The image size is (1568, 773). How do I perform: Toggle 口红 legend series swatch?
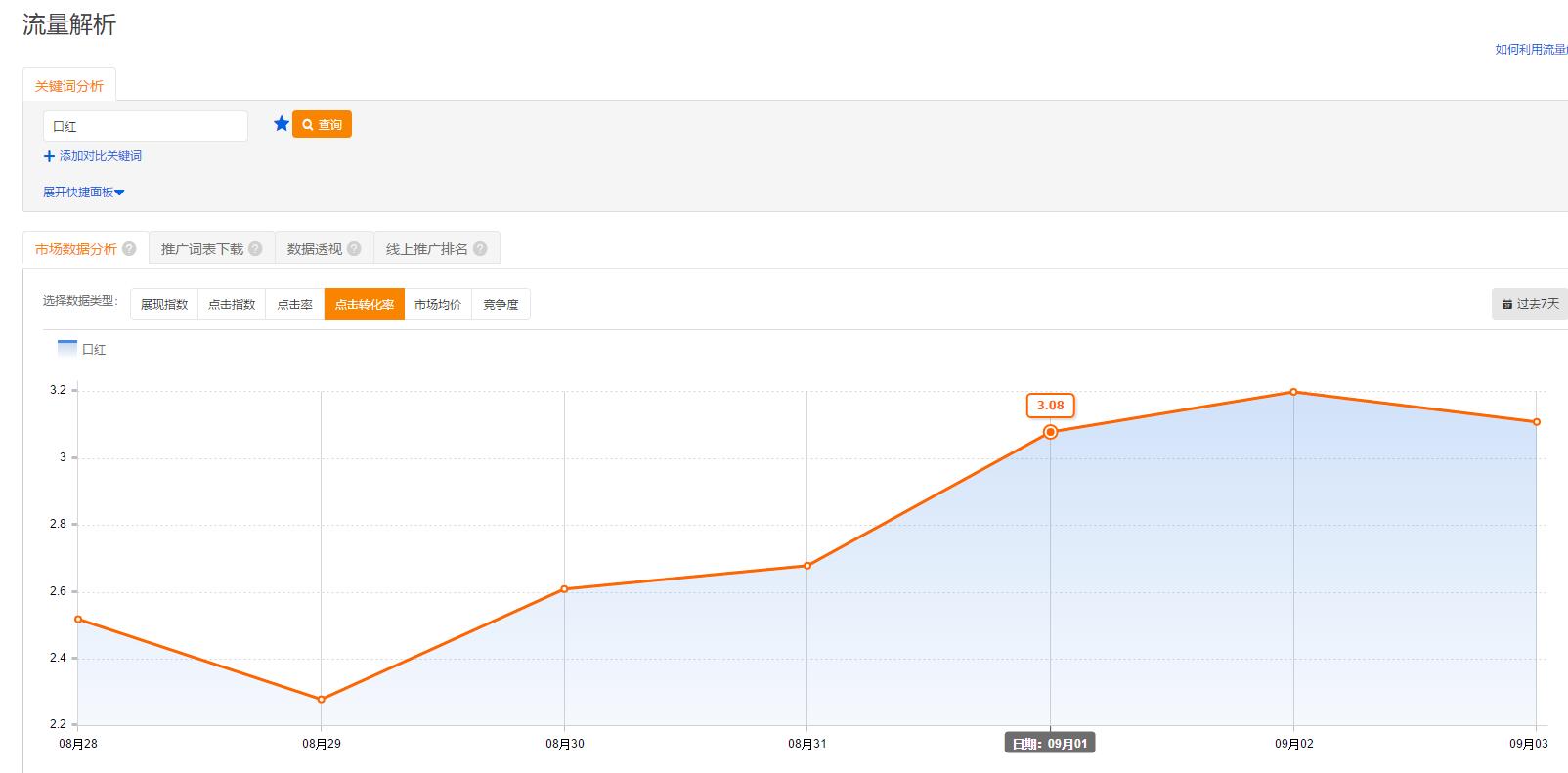tap(67, 348)
